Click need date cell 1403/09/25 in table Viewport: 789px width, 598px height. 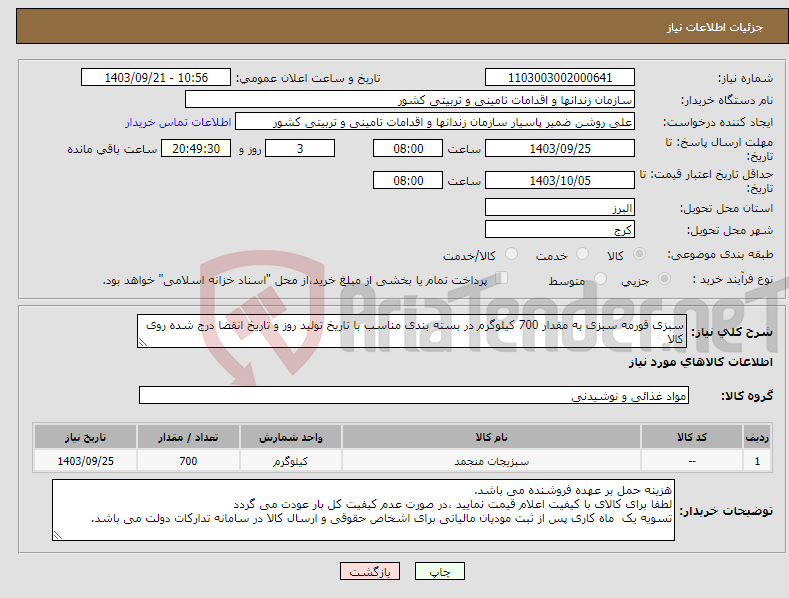click(86, 461)
